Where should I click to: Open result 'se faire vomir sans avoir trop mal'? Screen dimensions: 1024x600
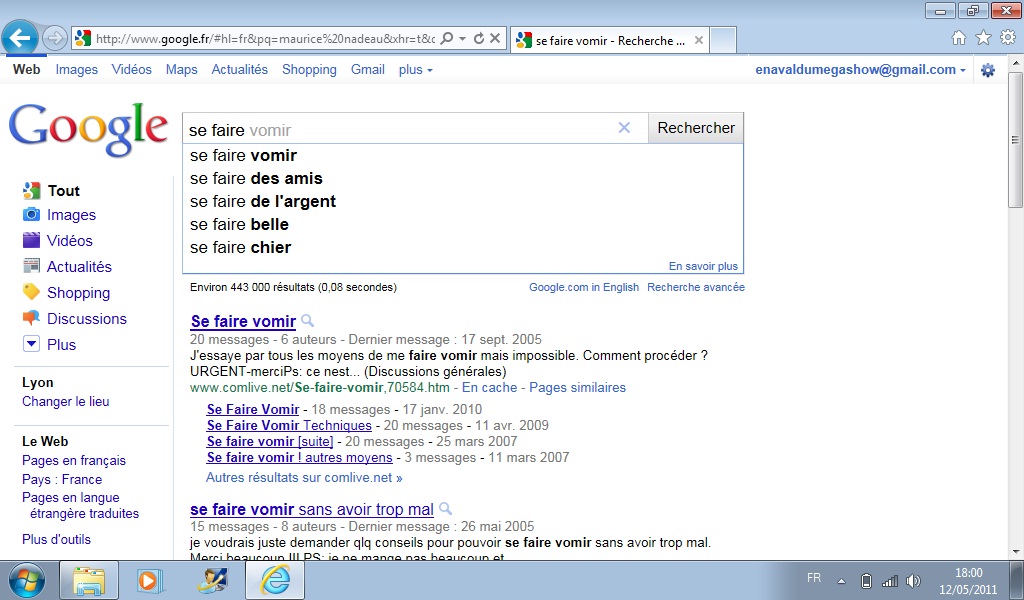click(x=312, y=509)
